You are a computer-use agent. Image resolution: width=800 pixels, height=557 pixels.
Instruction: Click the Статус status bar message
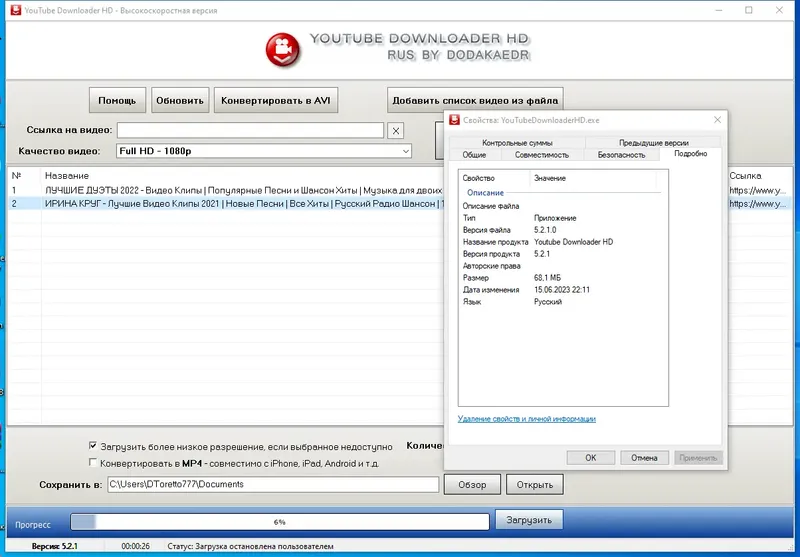click(x=251, y=546)
